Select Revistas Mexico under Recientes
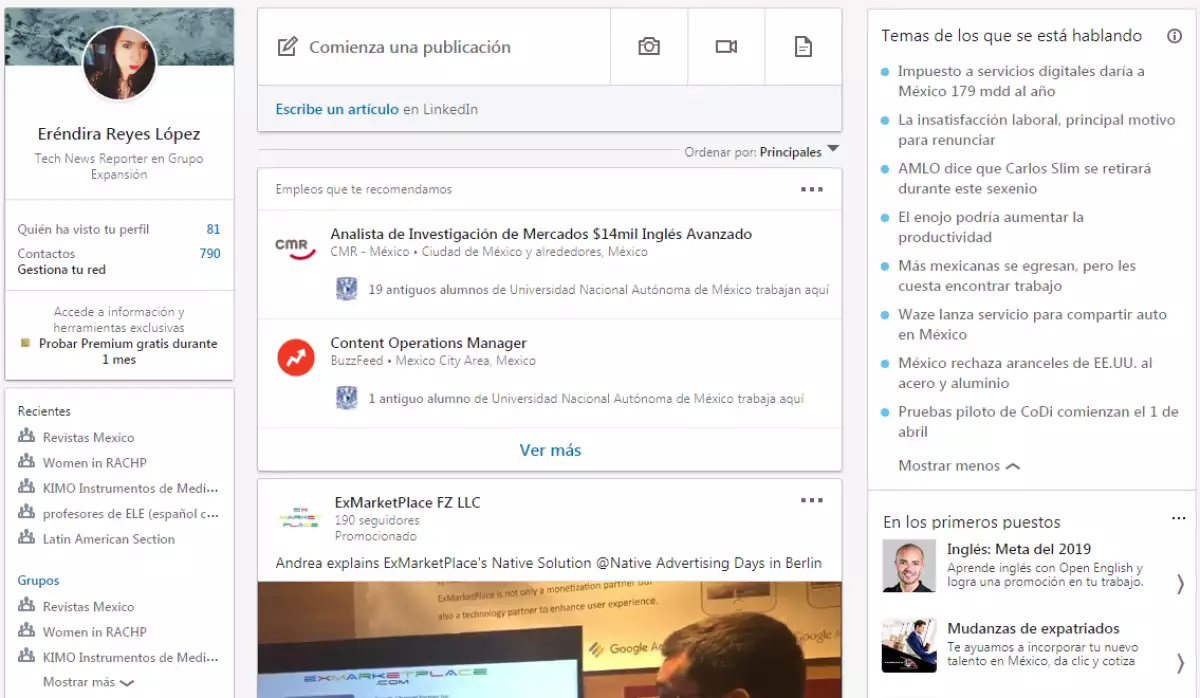Screen dimensions: 1200x698 tap(88, 437)
